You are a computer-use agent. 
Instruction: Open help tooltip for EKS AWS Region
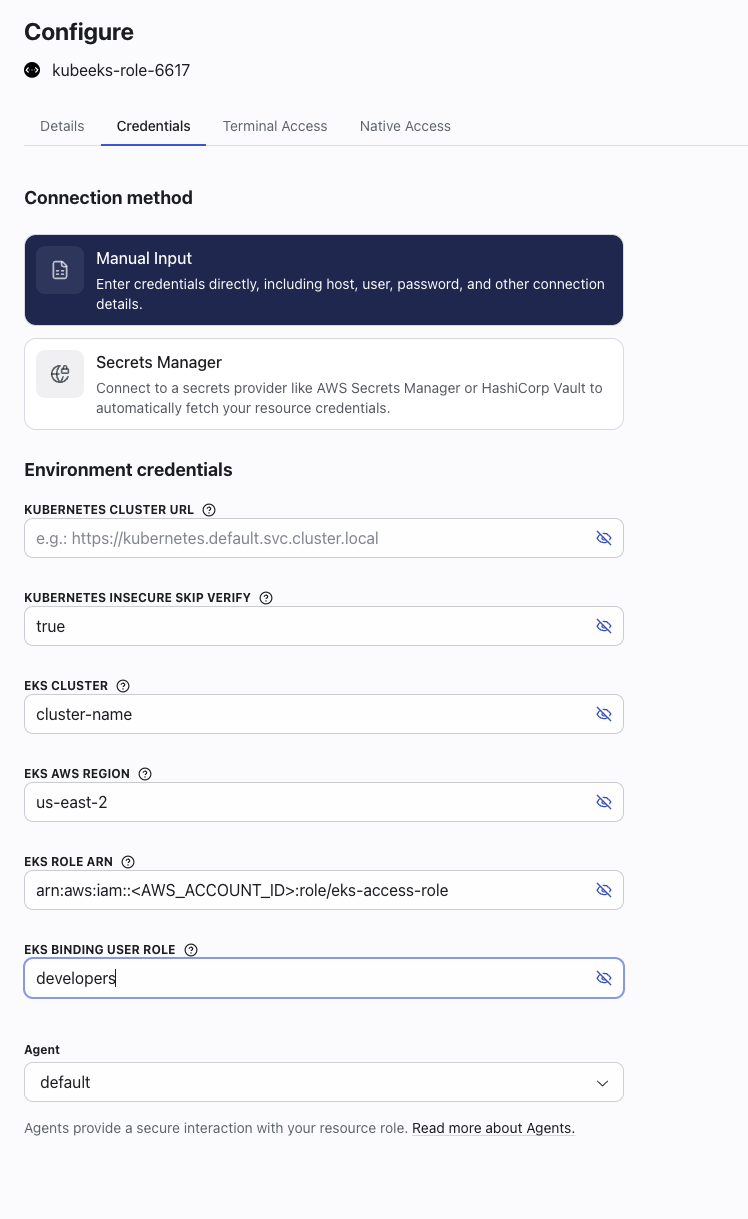pyautogui.click(x=145, y=773)
